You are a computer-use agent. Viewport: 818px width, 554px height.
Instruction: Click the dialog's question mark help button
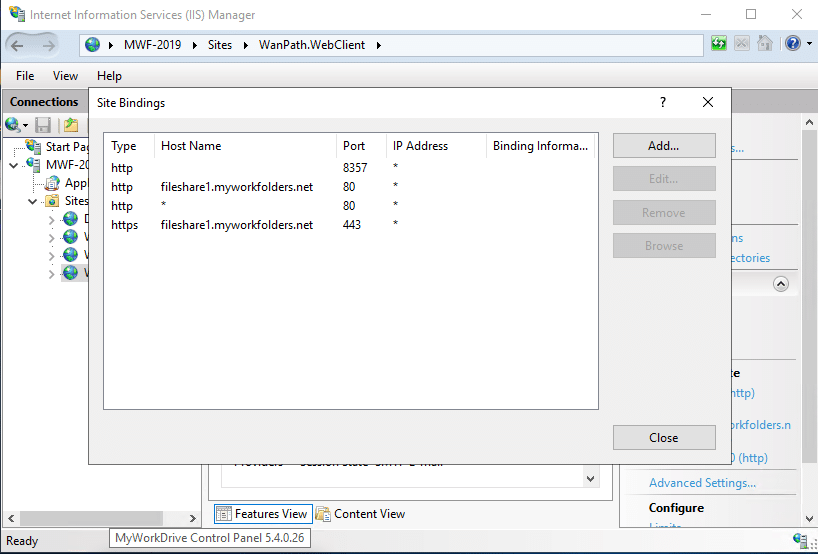(x=662, y=102)
